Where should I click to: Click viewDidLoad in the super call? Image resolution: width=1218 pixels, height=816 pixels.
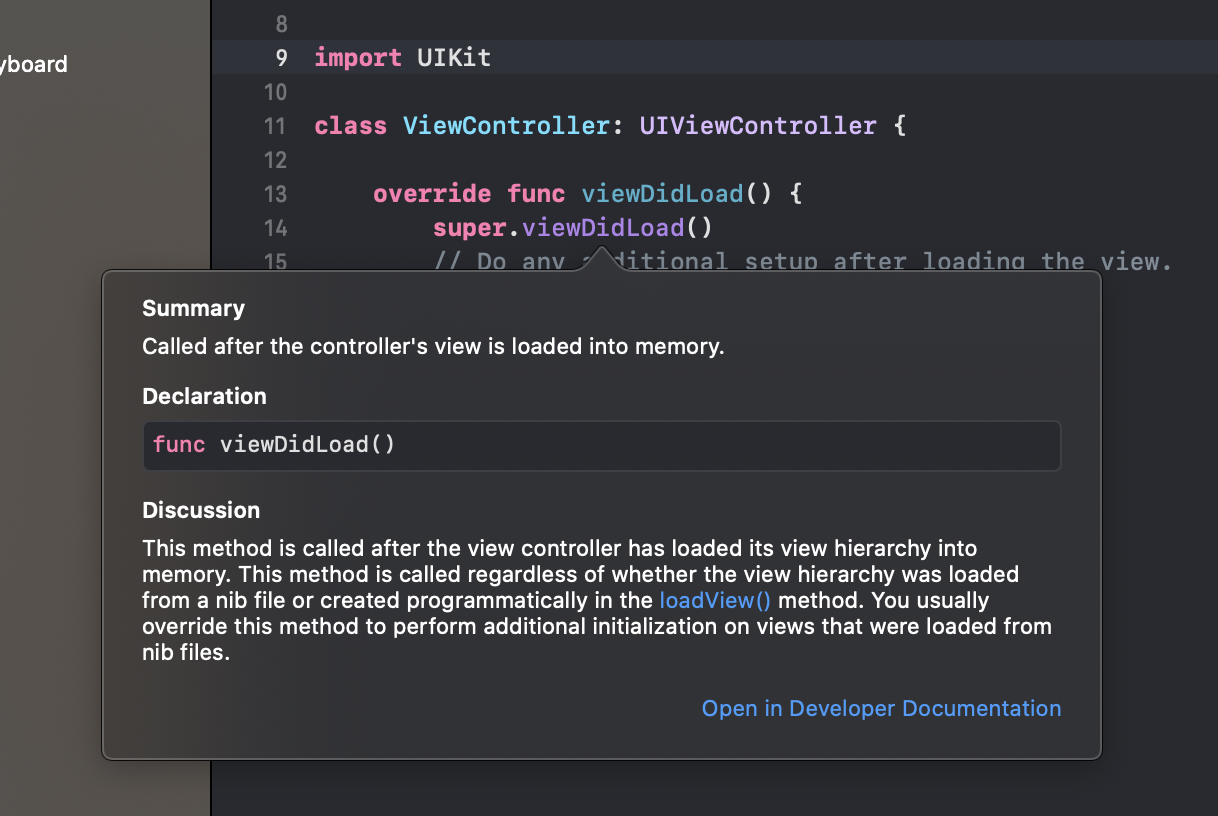pyautogui.click(x=603, y=228)
